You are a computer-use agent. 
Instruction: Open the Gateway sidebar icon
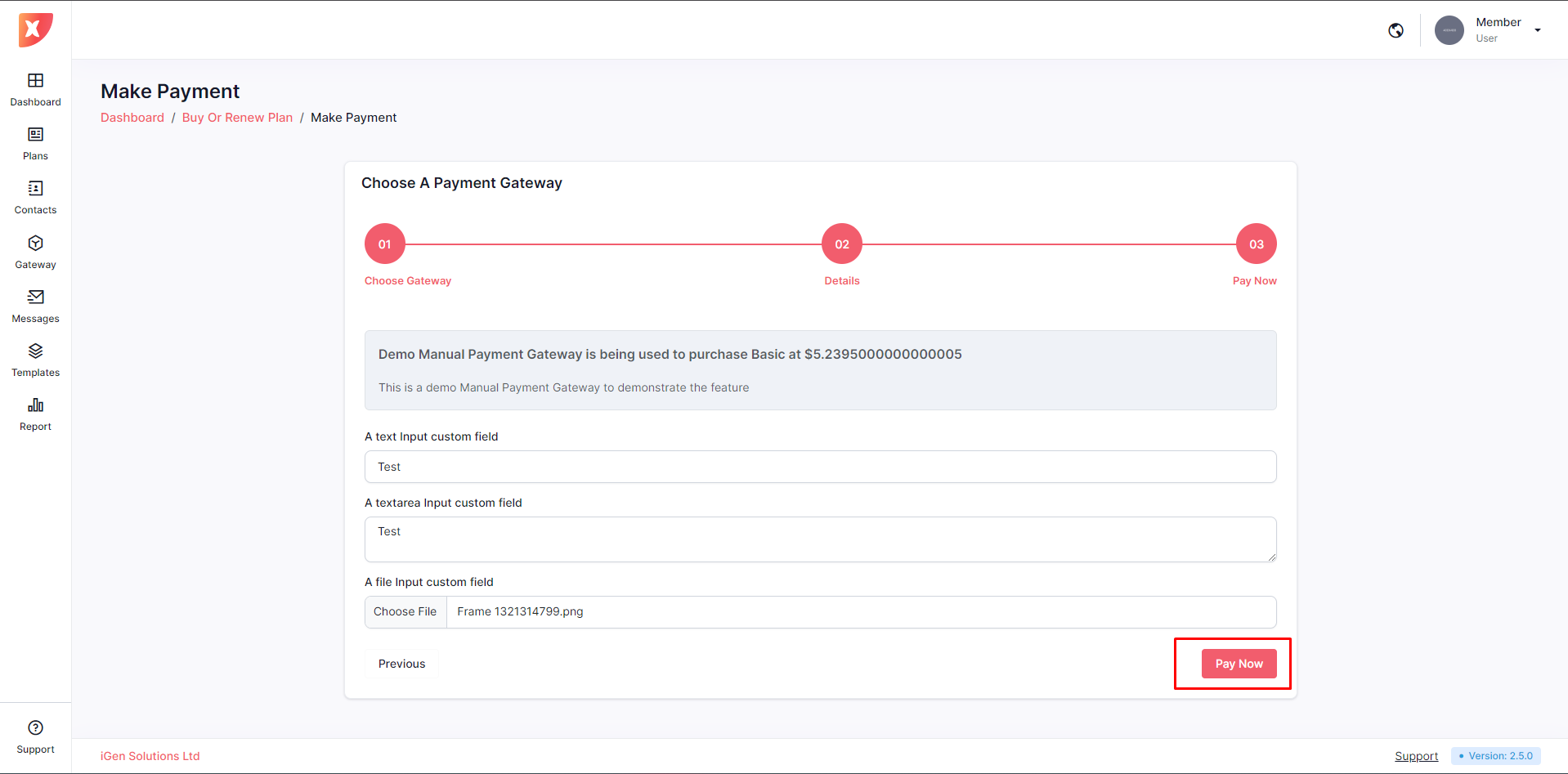(35, 244)
